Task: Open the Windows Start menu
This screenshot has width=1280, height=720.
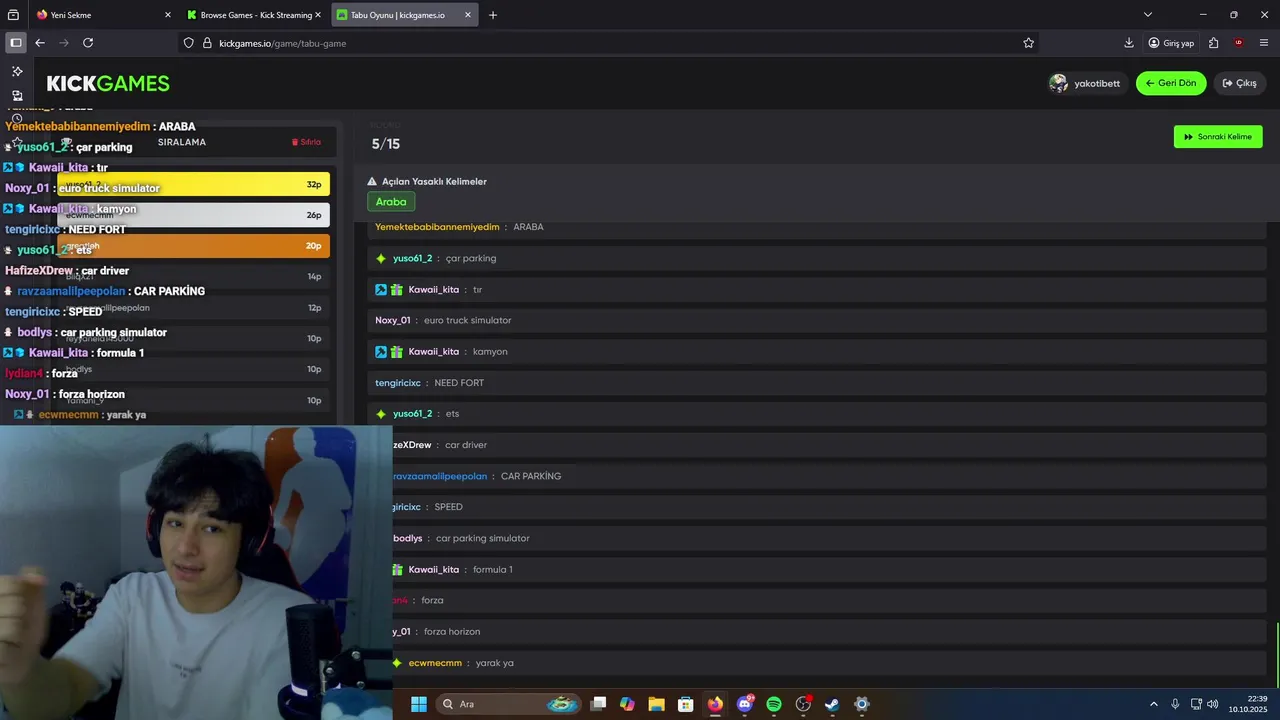Action: coord(419,704)
